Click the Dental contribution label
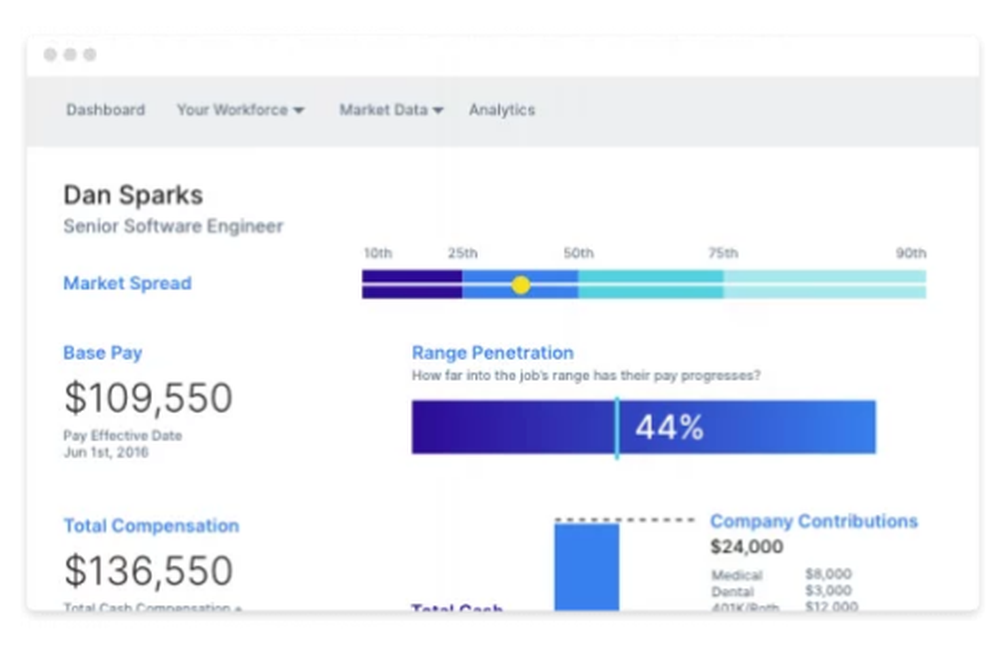 (733, 592)
